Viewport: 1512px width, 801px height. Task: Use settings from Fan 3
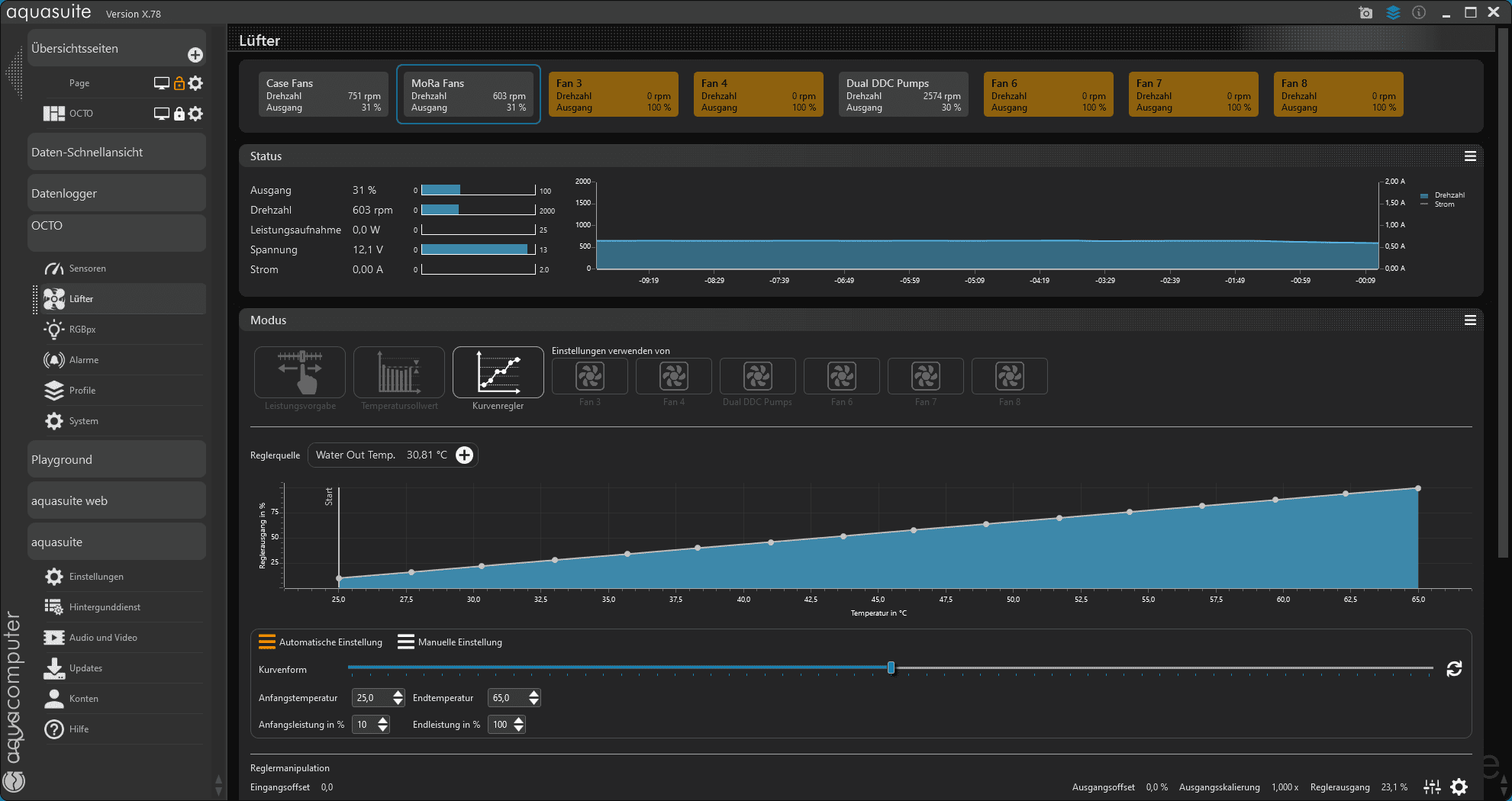590,376
